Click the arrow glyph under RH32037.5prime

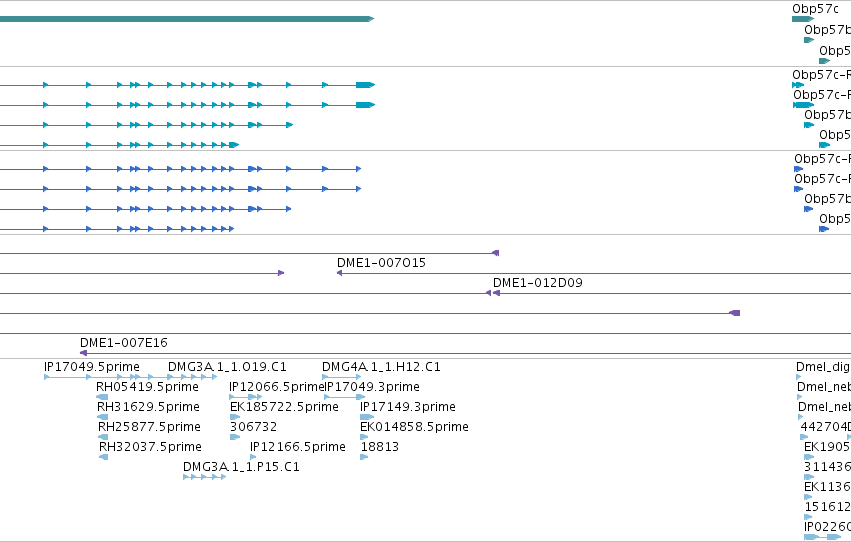click(x=104, y=457)
